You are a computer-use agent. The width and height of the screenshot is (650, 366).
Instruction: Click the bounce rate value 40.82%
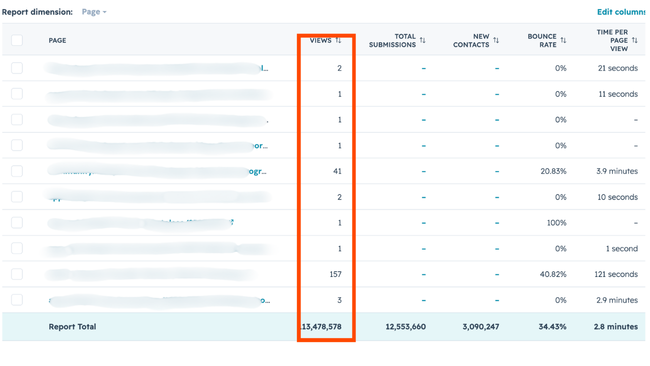point(553,274)
